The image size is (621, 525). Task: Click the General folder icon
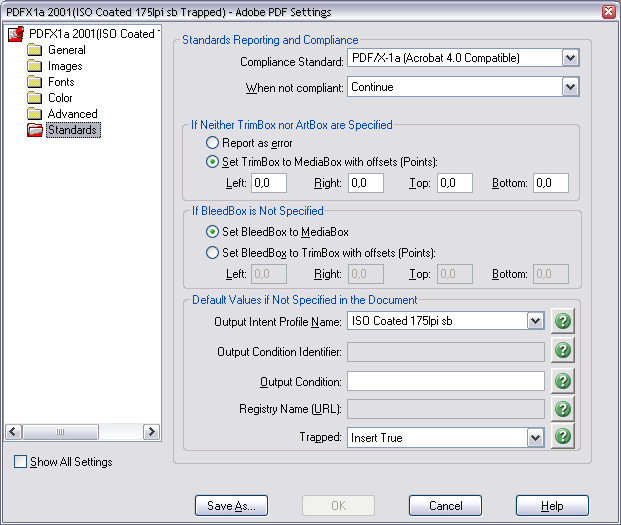[x=34, y=50]
